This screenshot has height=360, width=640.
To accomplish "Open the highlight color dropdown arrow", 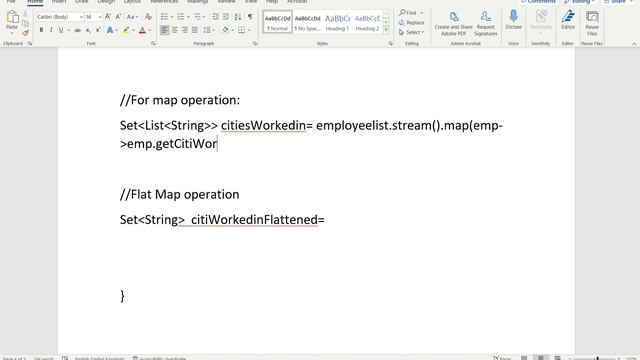I will coord(133,30).
